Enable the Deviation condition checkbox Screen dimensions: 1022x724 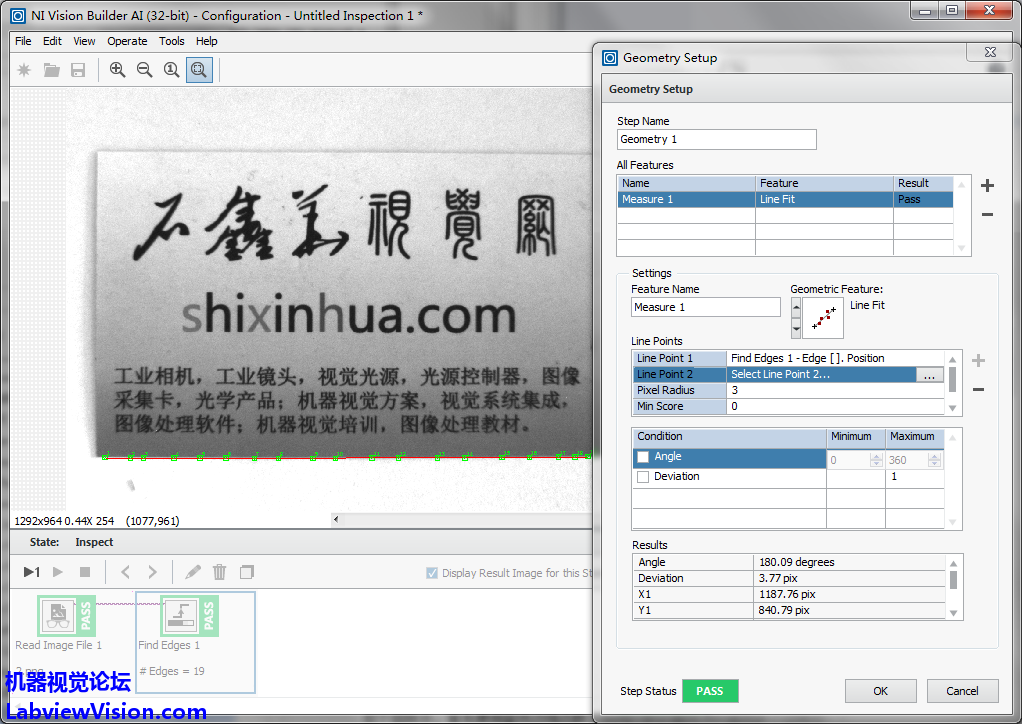pyautogui.click(x=643, y=477)
